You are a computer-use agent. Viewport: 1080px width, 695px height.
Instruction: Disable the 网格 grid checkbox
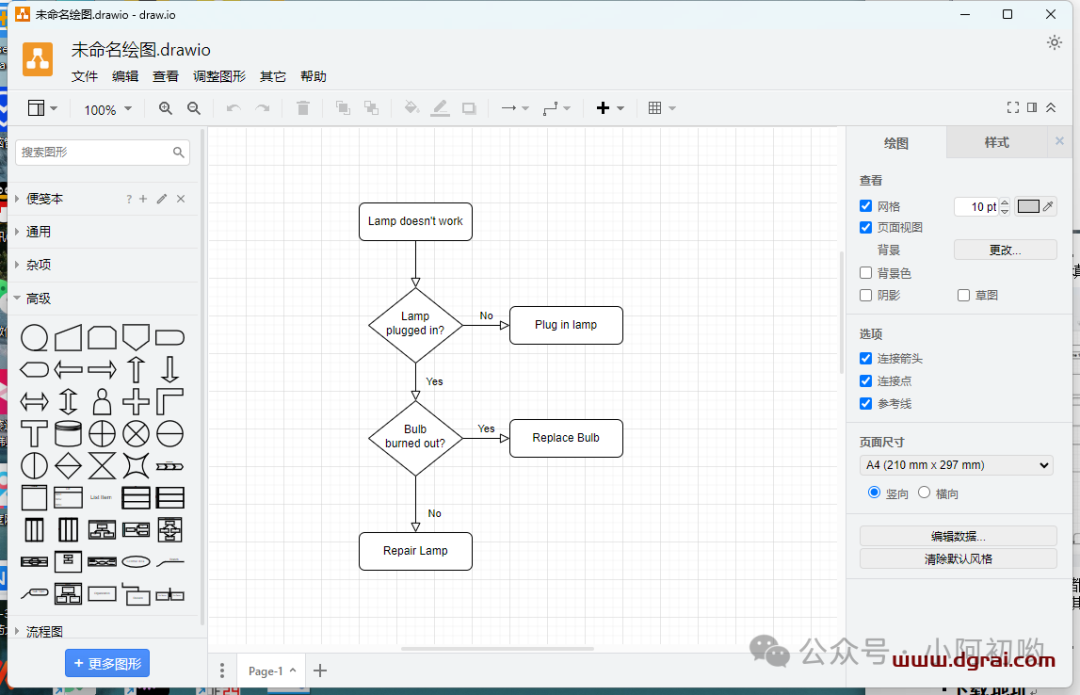(866, 206)
